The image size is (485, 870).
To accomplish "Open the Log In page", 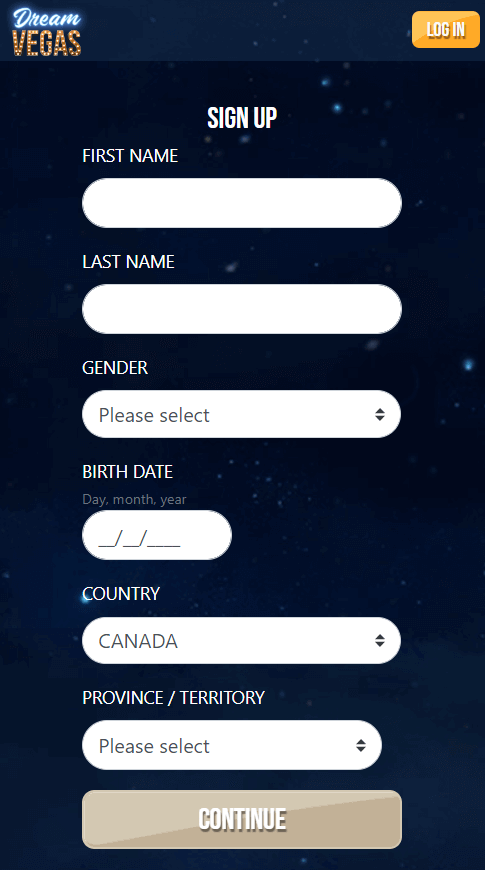I will point(446,29).
